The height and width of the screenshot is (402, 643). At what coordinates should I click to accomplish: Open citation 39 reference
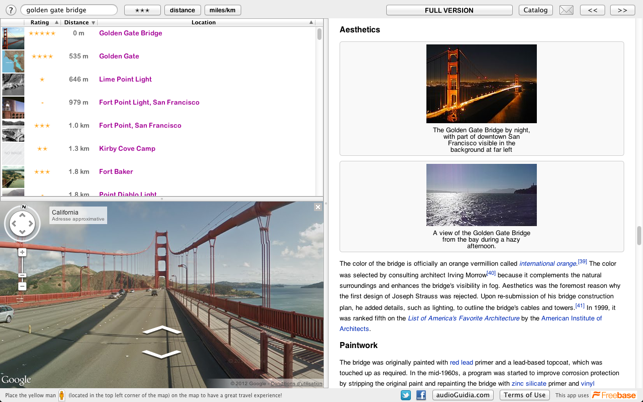click(x=582, y=262)
